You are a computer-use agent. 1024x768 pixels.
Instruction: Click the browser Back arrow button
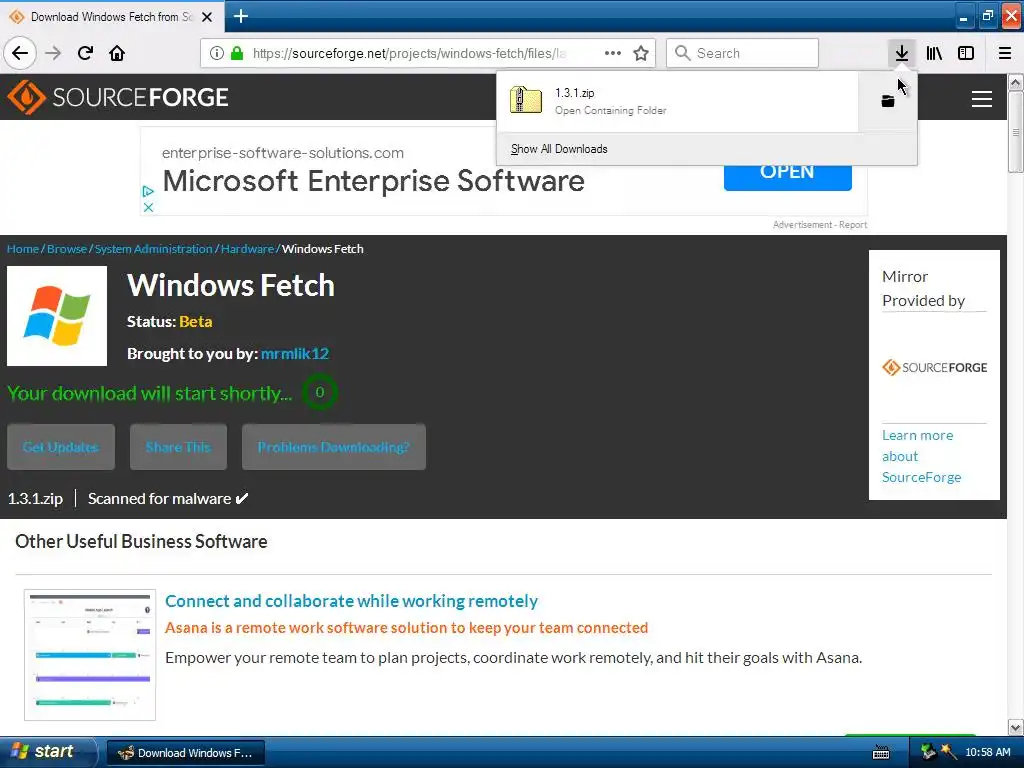tap(20, 53)
